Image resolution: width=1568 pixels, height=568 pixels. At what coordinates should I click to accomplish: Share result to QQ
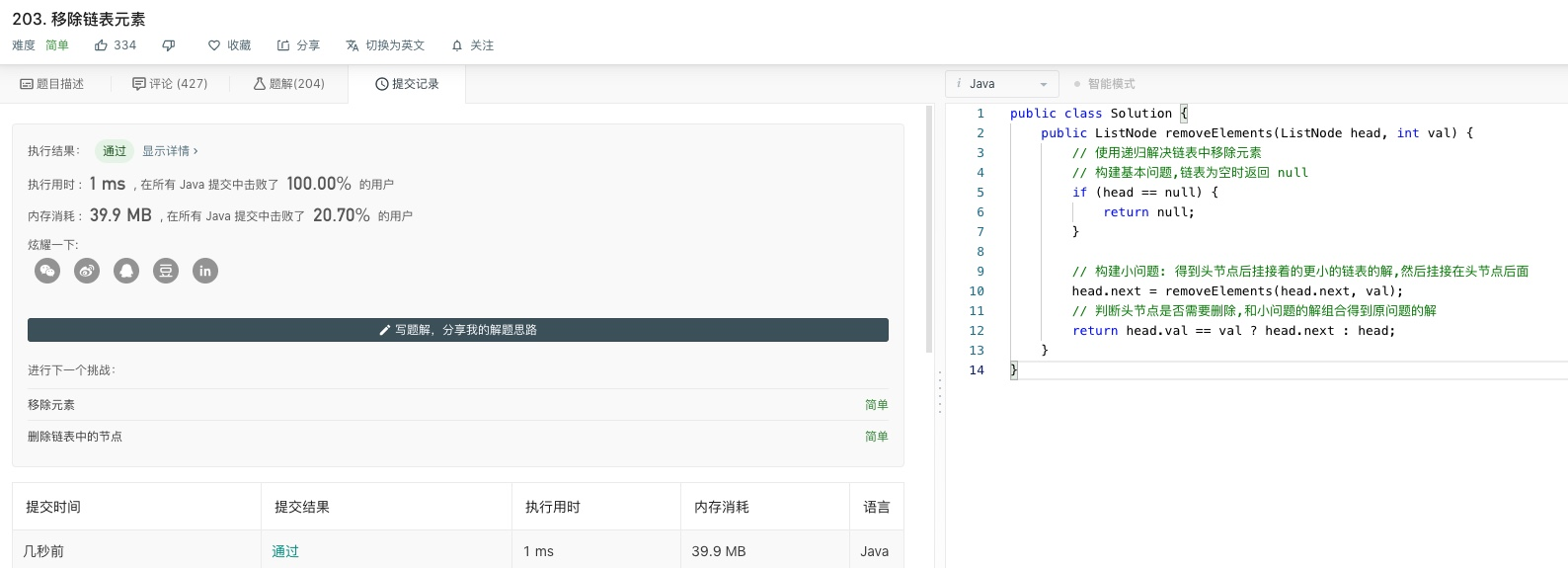(126, 271)
